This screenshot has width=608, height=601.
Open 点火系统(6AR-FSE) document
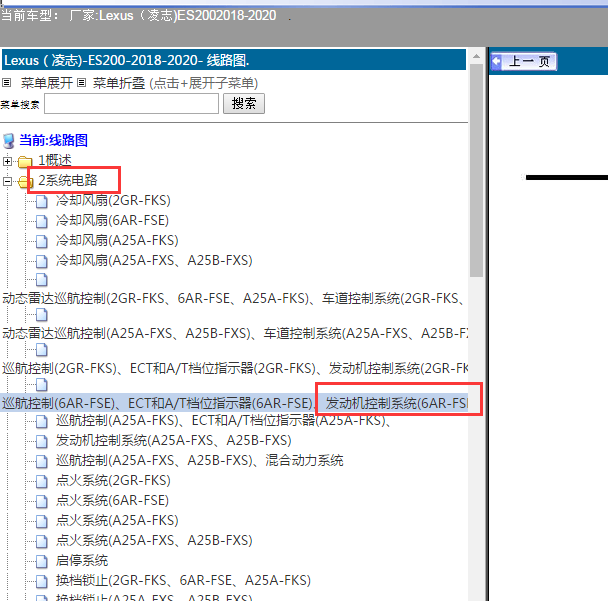tap(112, 500)
